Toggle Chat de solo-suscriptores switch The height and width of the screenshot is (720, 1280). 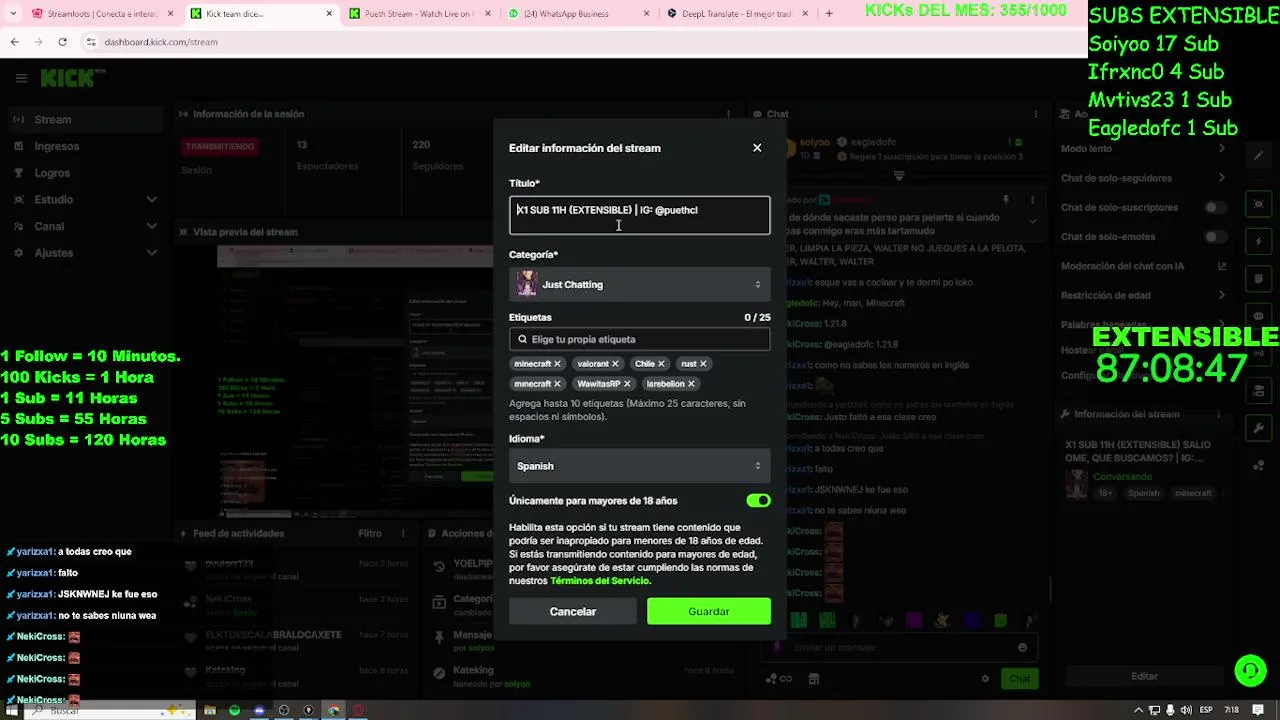click(x=1215, y=208)
